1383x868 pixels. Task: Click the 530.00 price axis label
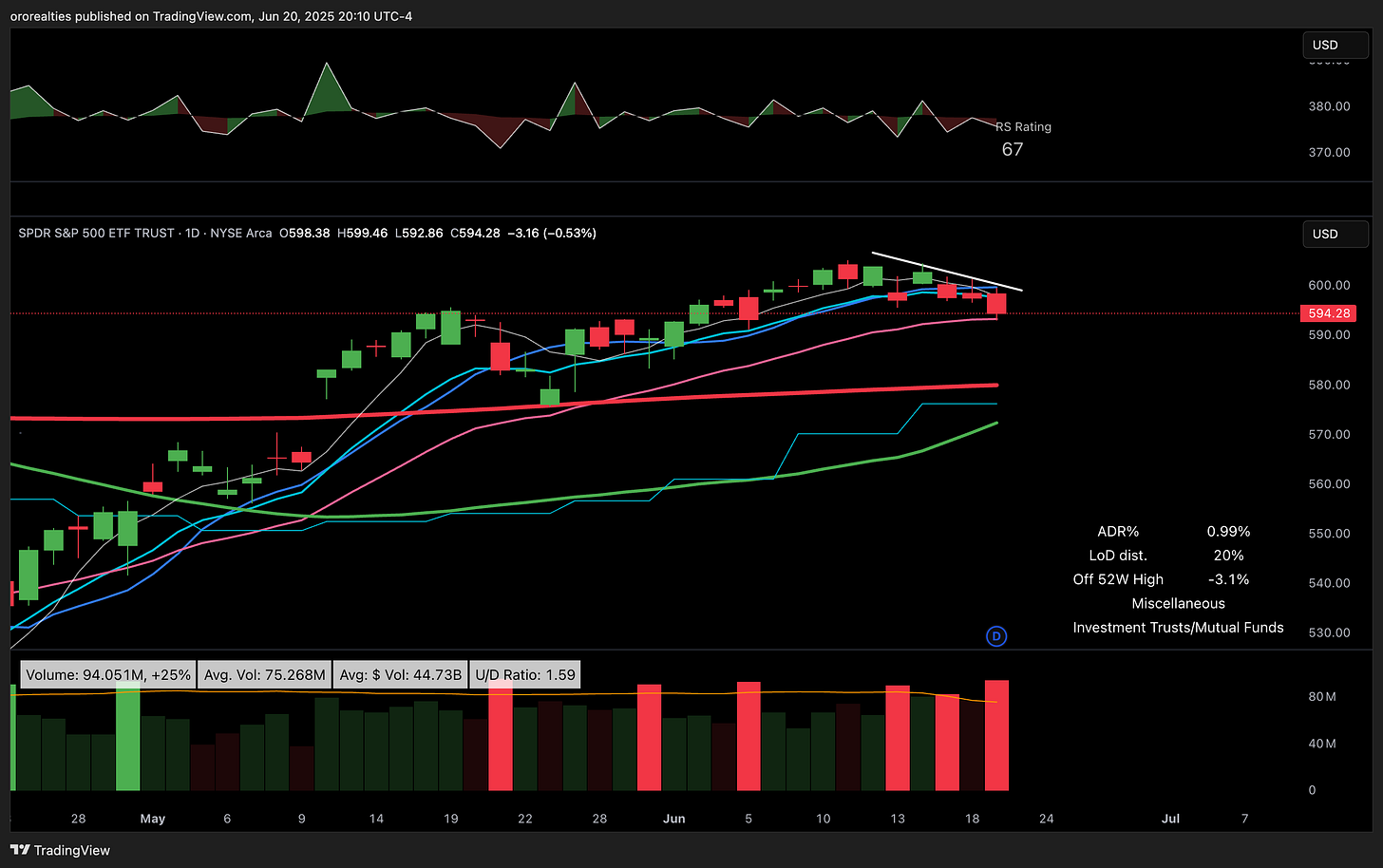click(1329, 632)
